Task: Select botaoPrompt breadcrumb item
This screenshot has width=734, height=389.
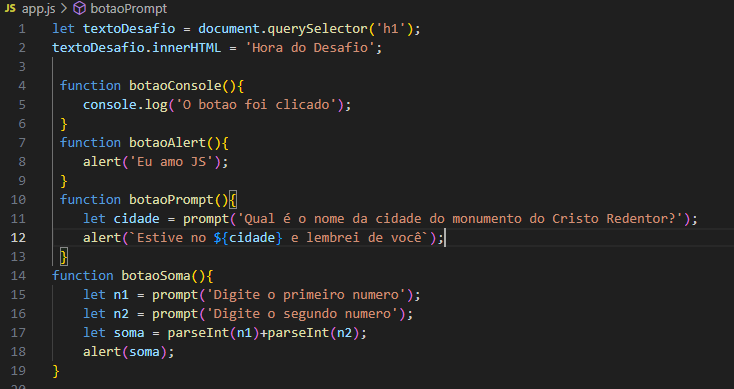Action: pos(128,8)
